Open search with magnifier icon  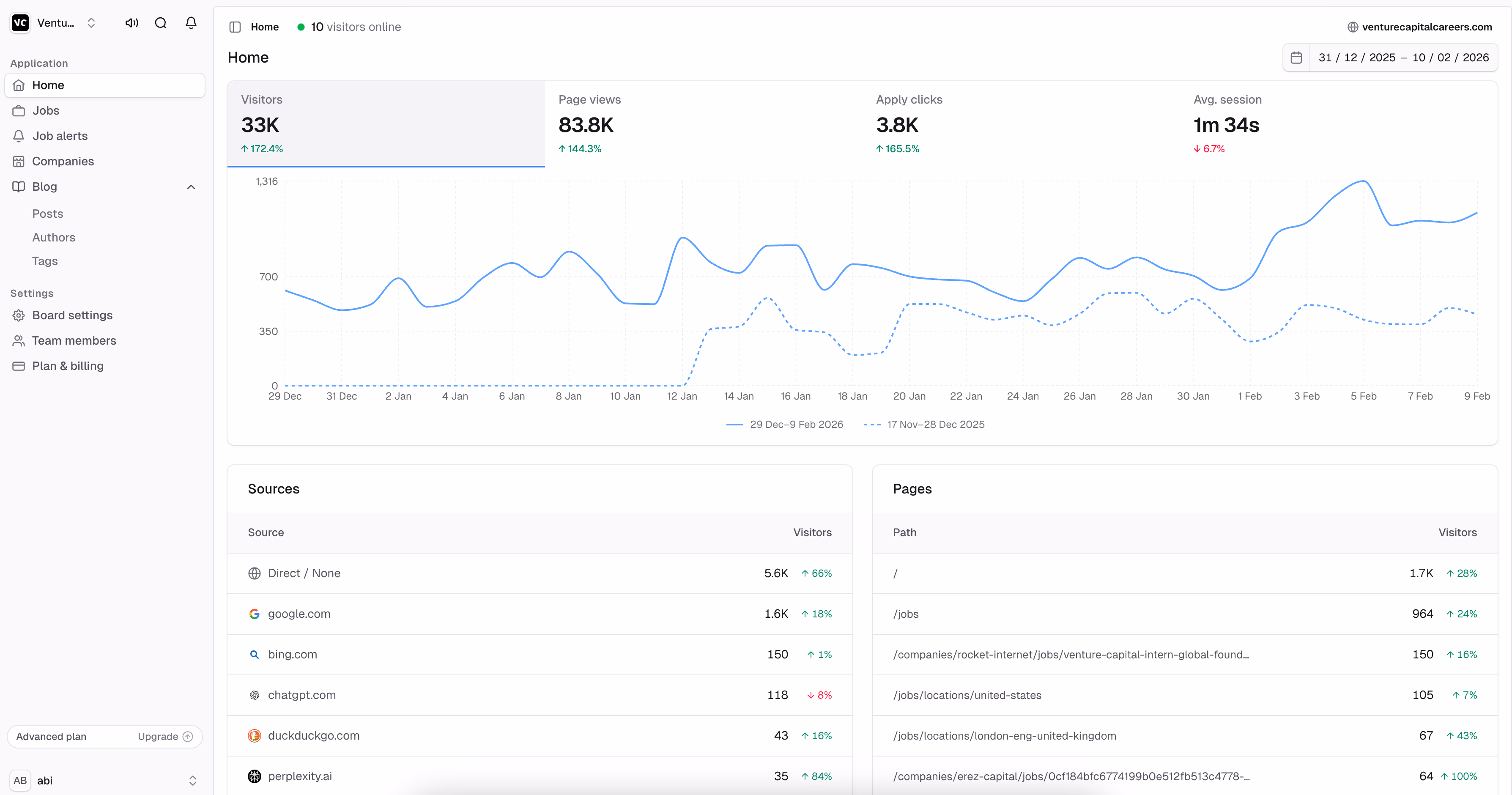[x=161, y=23]
